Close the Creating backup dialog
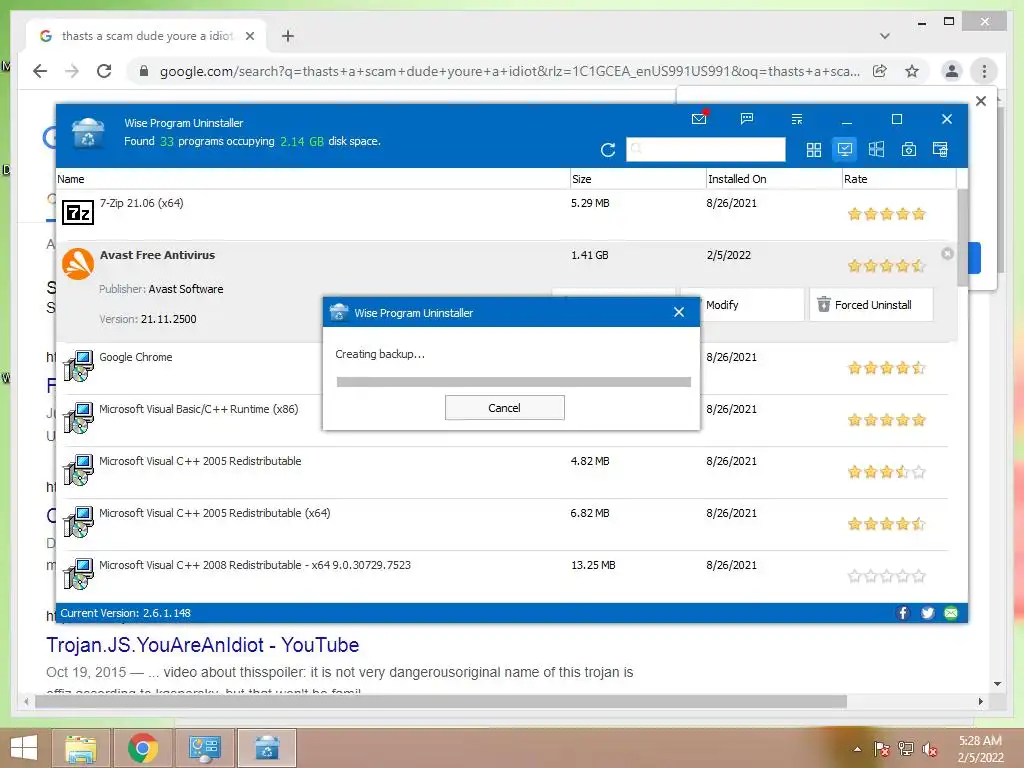Viewport: 1024px width, 768px height. (x=679, y=312)
